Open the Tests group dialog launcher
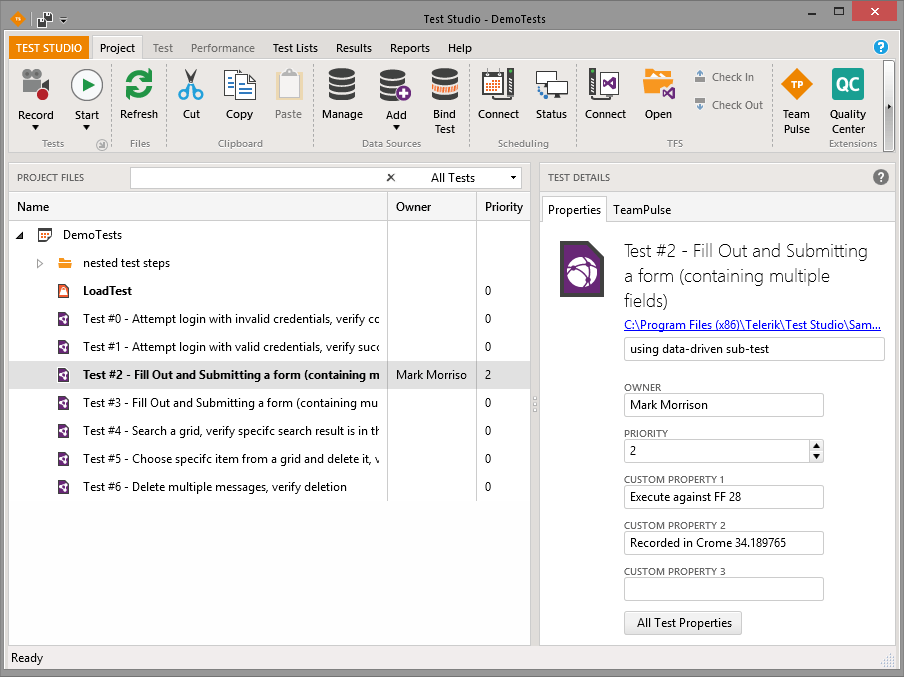 coord(101,145)
